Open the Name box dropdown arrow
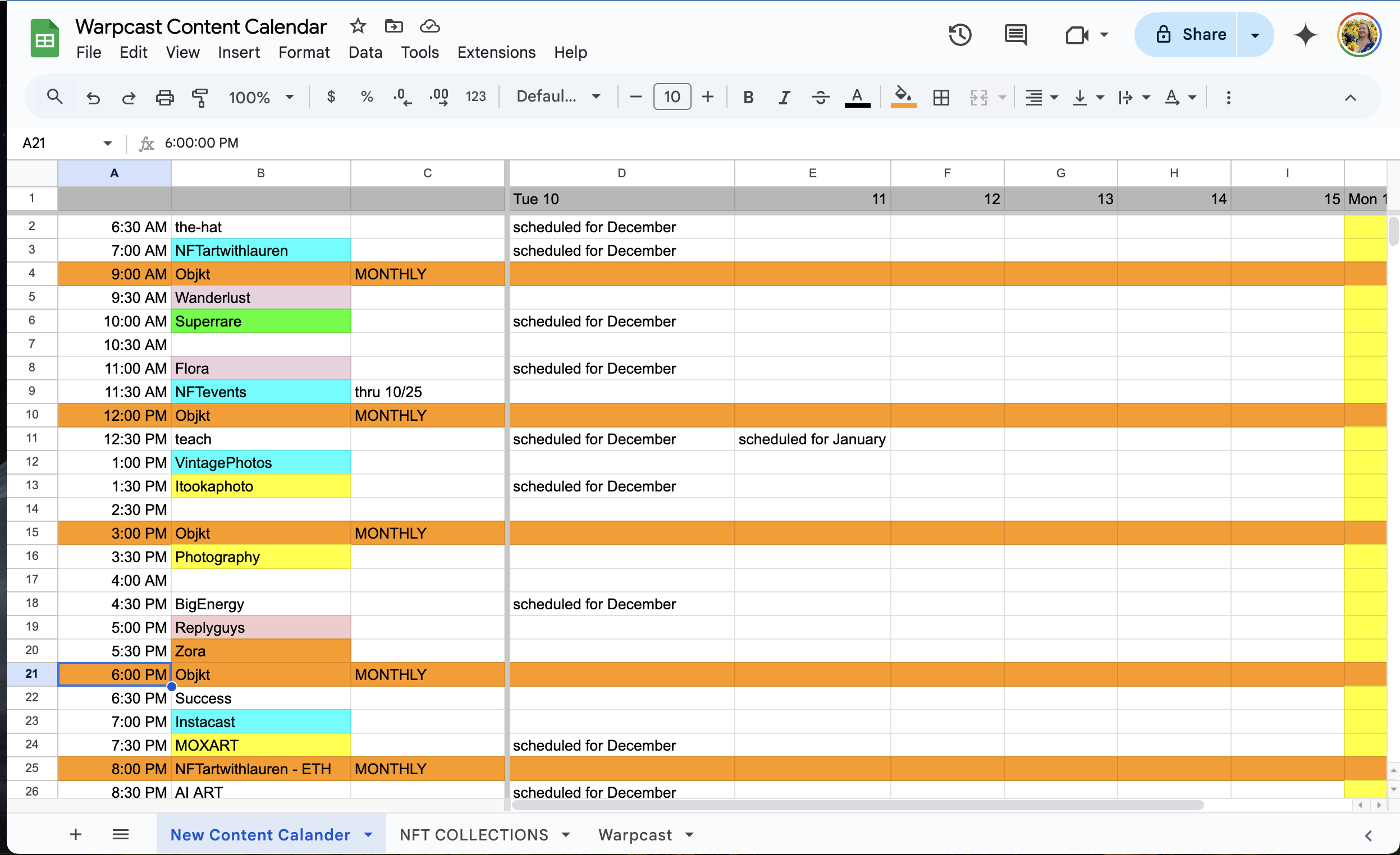The image size is (1400, 855). pos(107,143)
